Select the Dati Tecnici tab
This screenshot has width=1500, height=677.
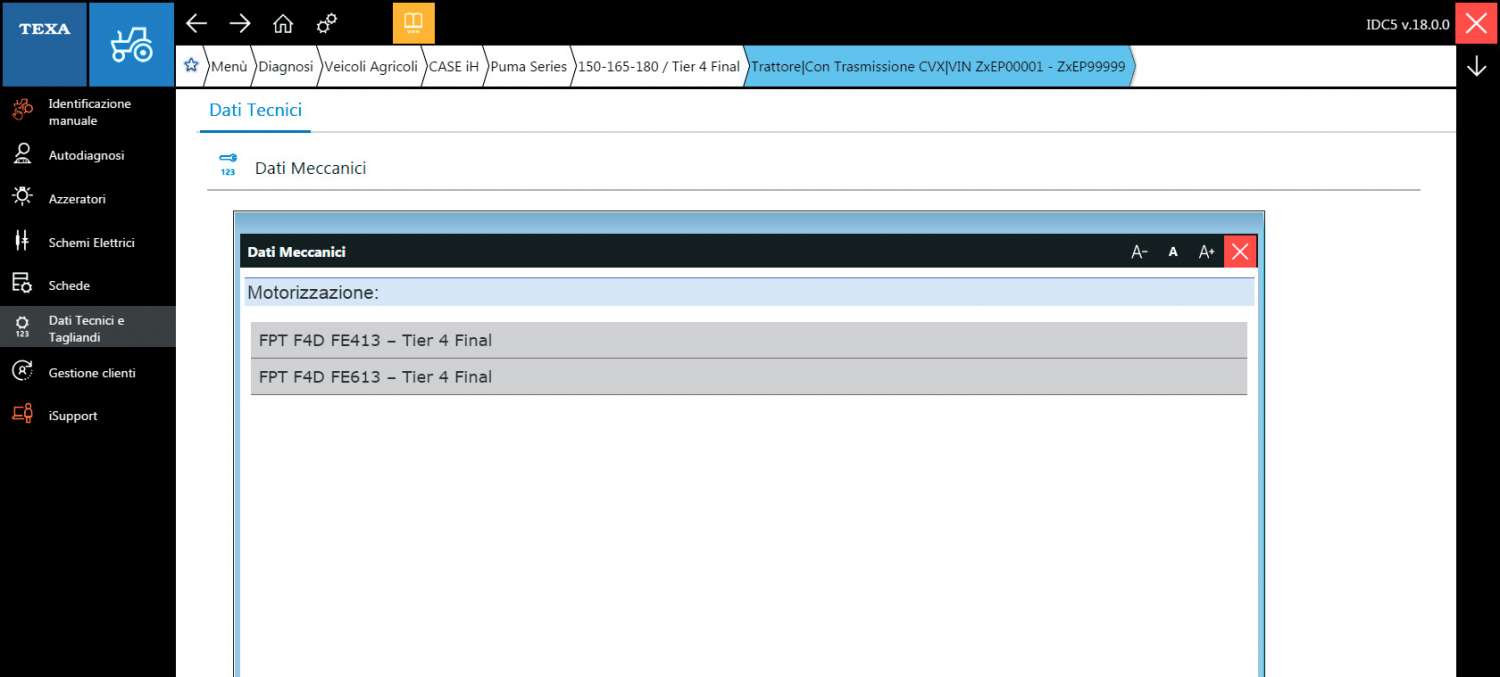click(255, 110)
